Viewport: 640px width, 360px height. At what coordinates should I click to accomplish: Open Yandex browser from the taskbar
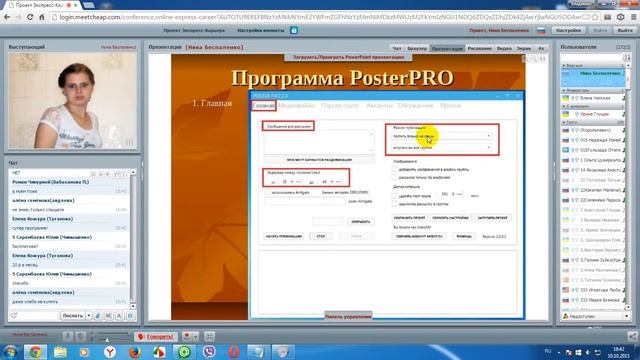coord(109,351)
